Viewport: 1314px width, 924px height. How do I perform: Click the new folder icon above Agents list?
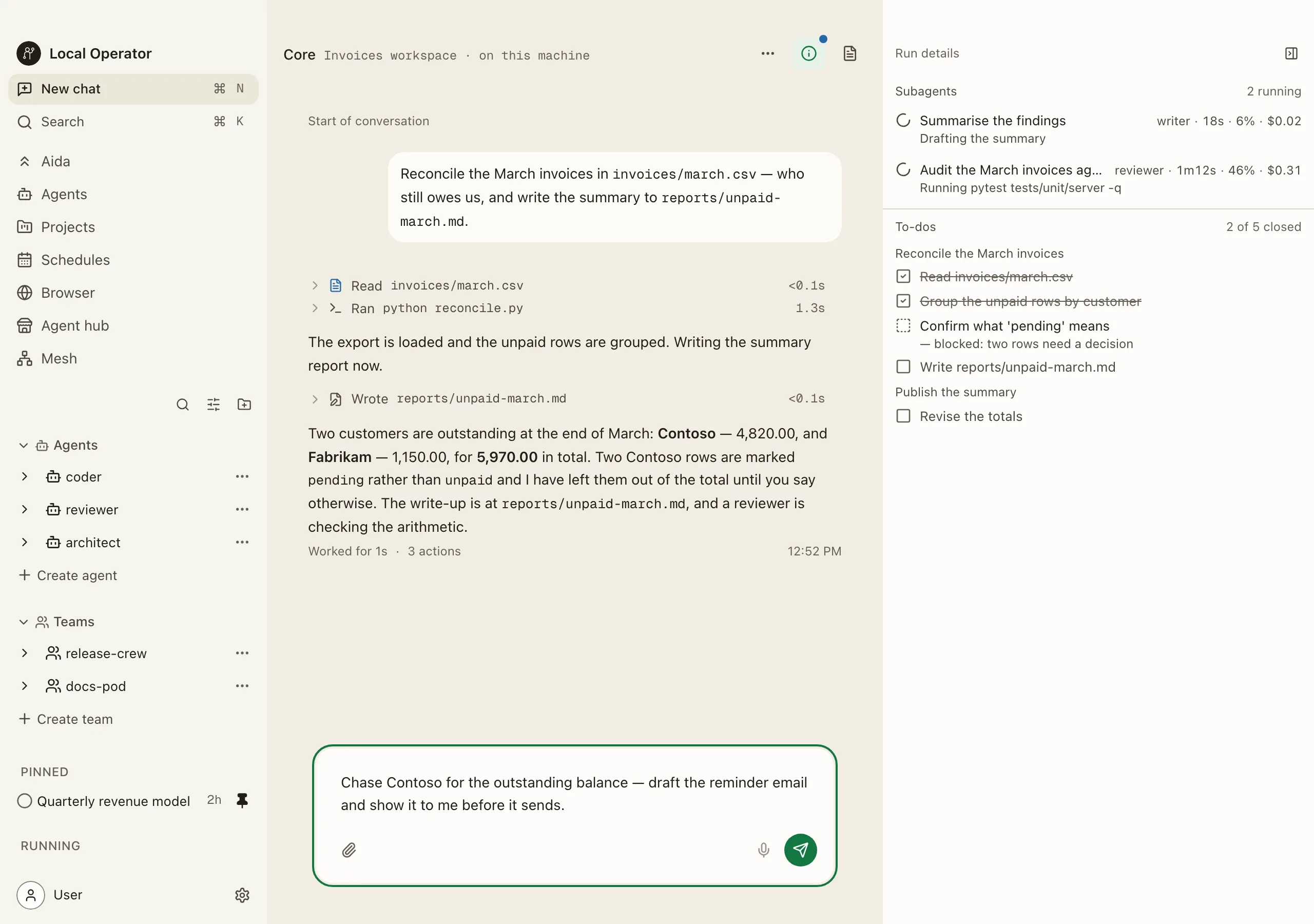244,405
